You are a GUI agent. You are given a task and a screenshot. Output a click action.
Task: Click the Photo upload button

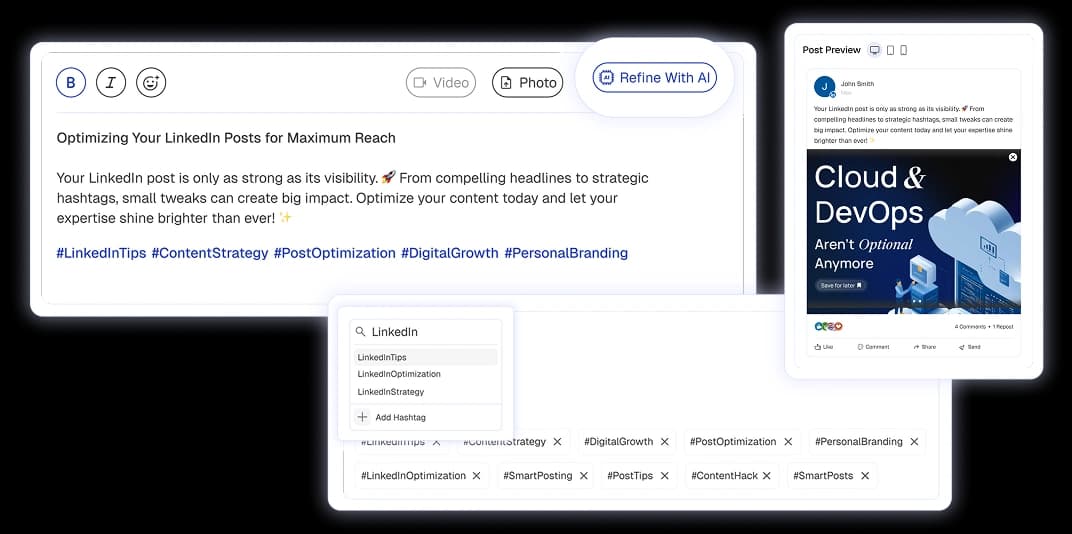527,83
